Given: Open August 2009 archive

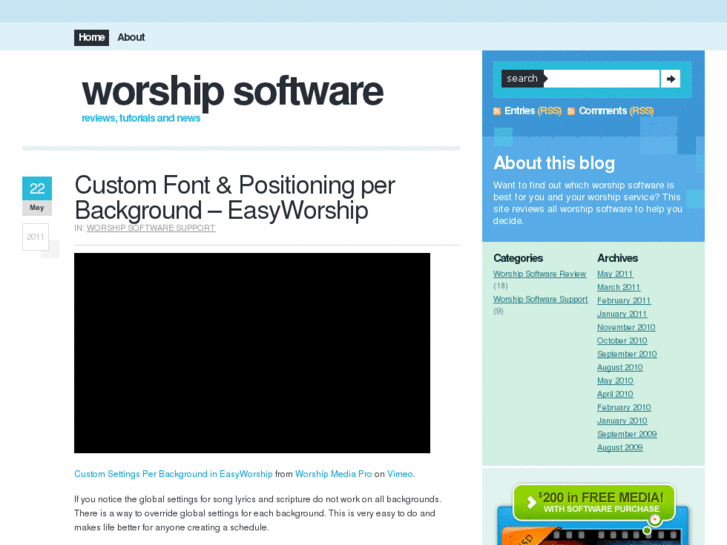Looking at the screenshot, I should click(620, 448).
